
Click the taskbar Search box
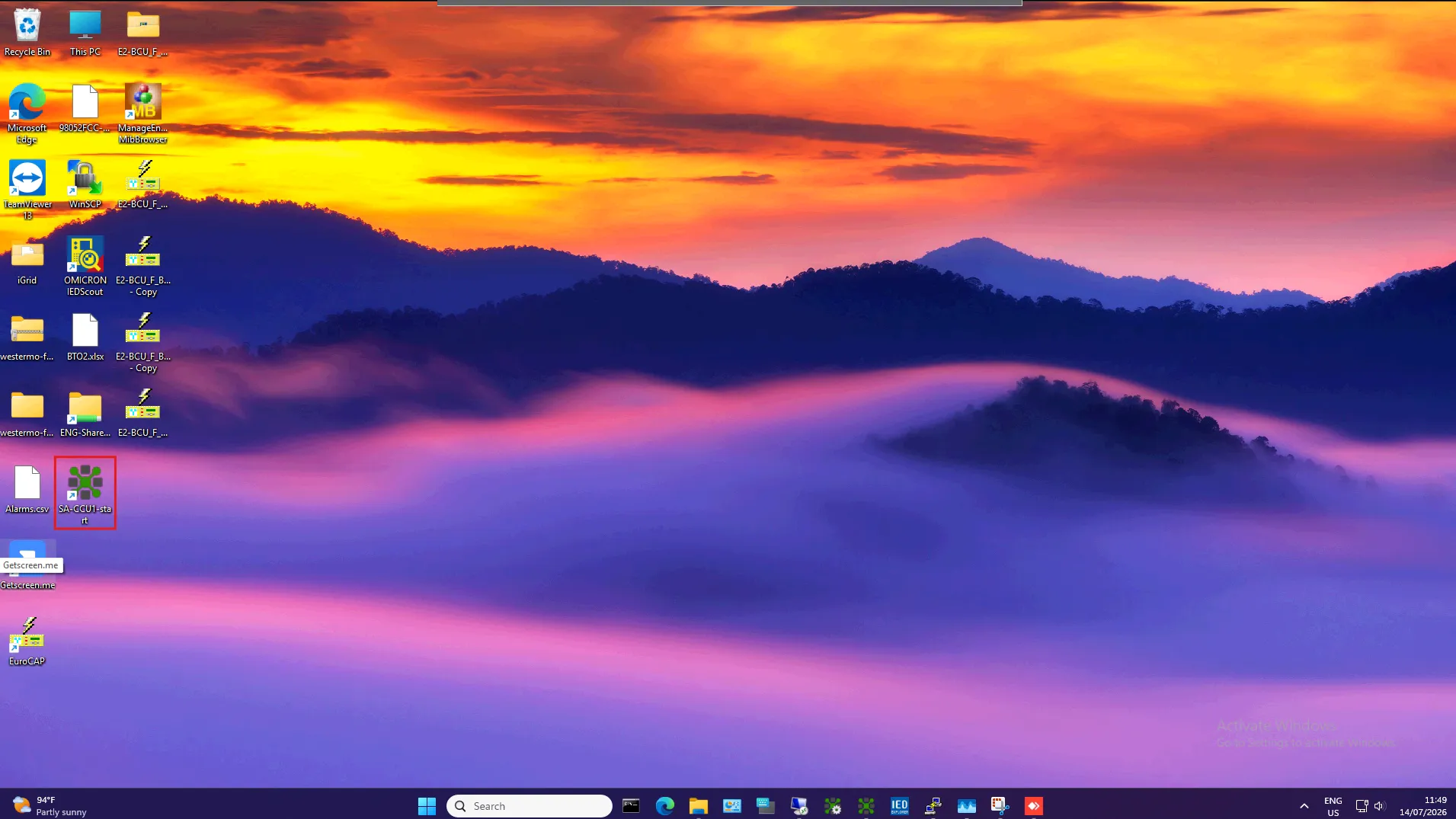[530, 805]
